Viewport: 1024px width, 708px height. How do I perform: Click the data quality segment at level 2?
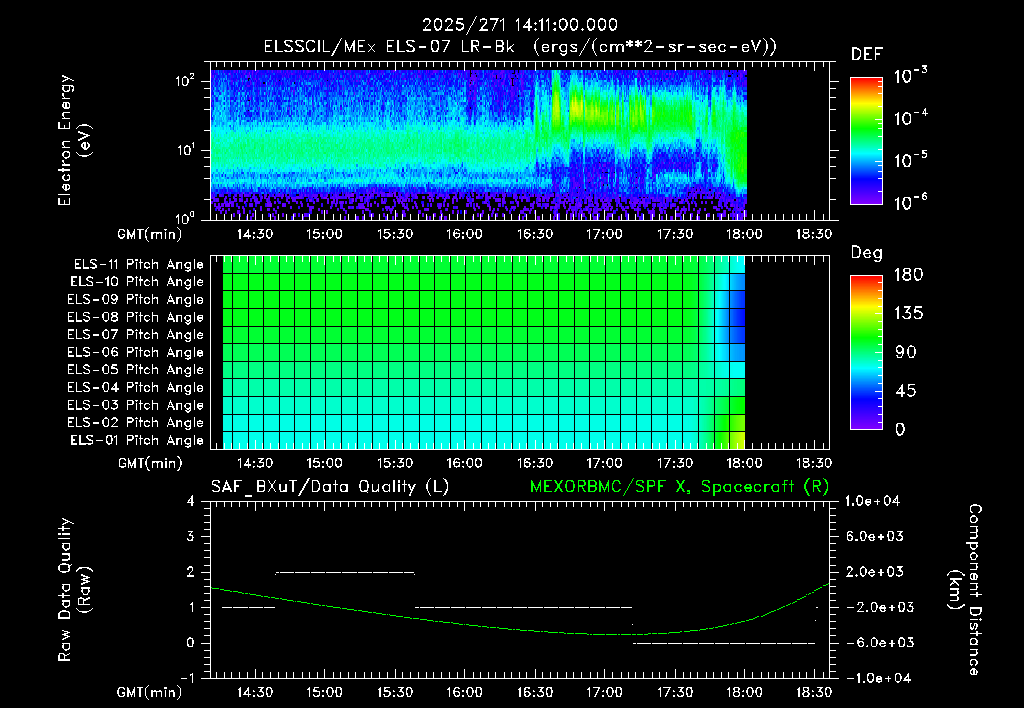(x=345, y=572)
